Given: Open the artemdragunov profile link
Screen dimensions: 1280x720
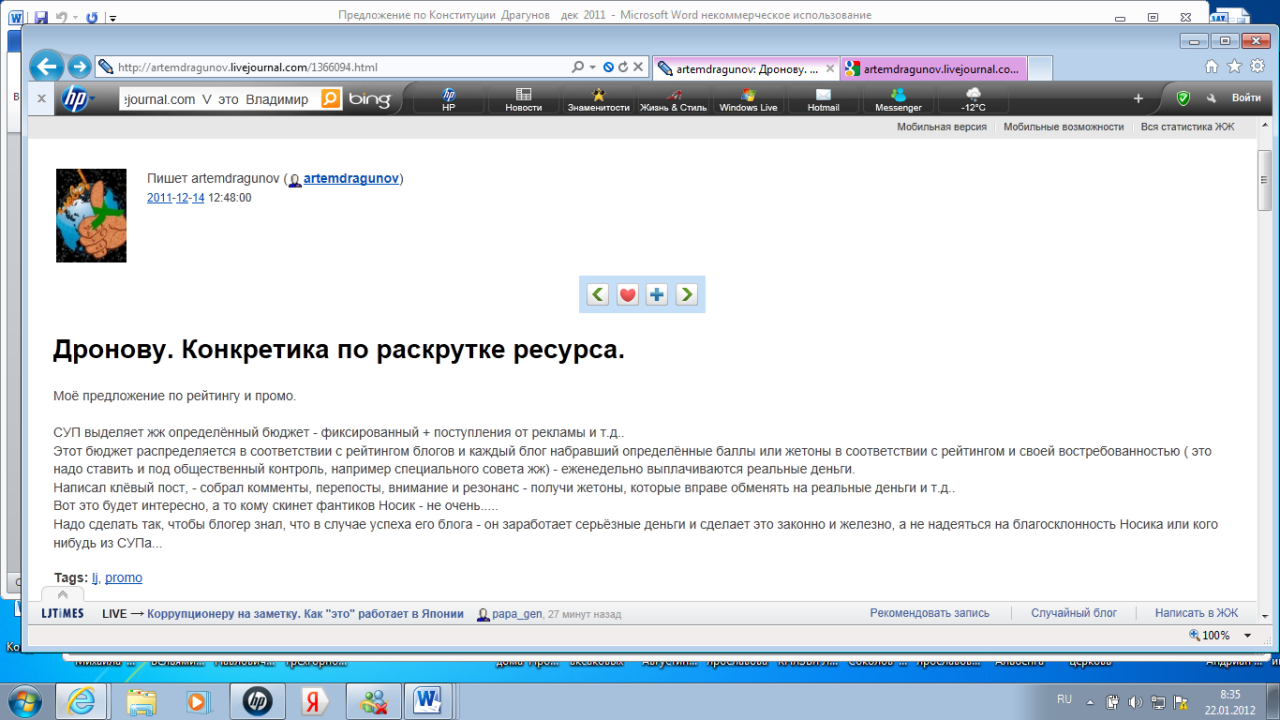Looking at the screenshot, I should click(x=351, y=179).
